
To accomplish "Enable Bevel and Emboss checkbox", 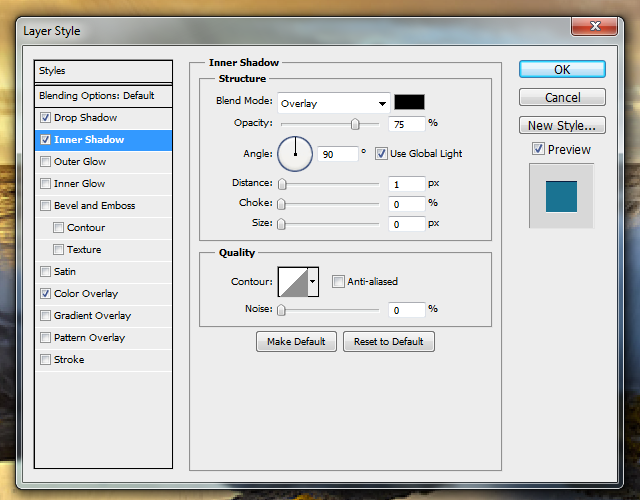I will 45,205.
